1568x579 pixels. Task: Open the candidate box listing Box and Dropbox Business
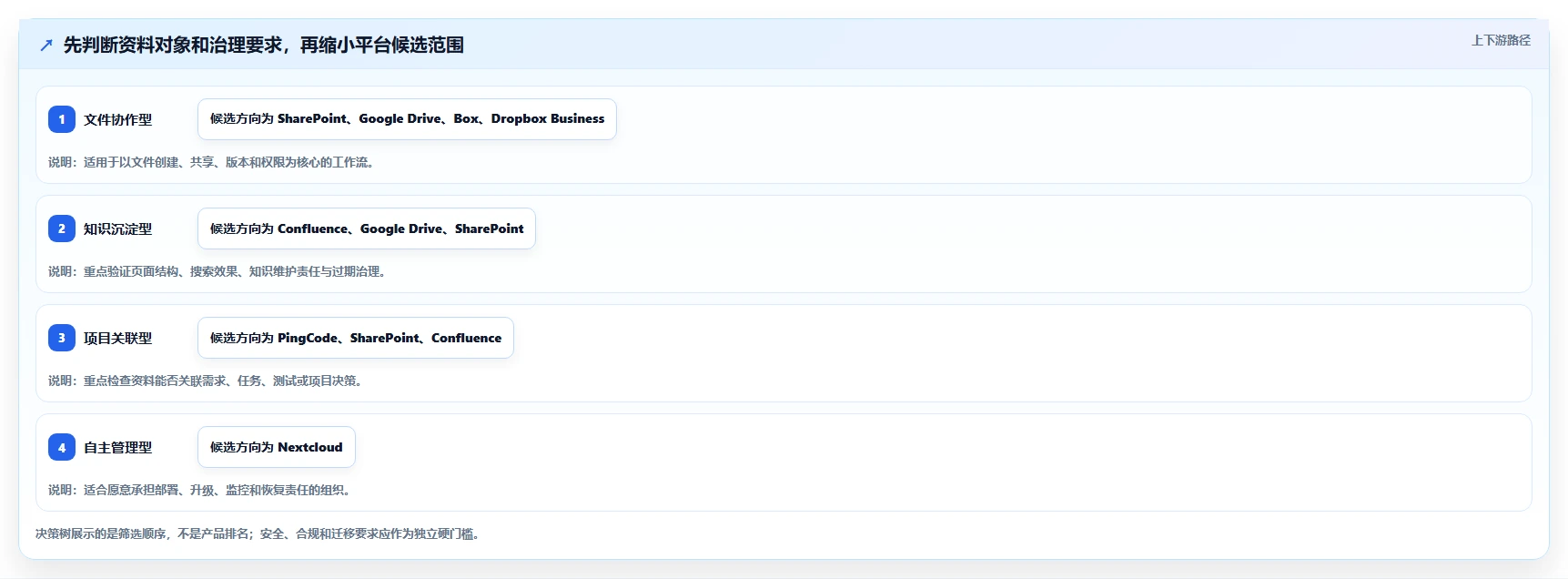click(x=407, y=119)
